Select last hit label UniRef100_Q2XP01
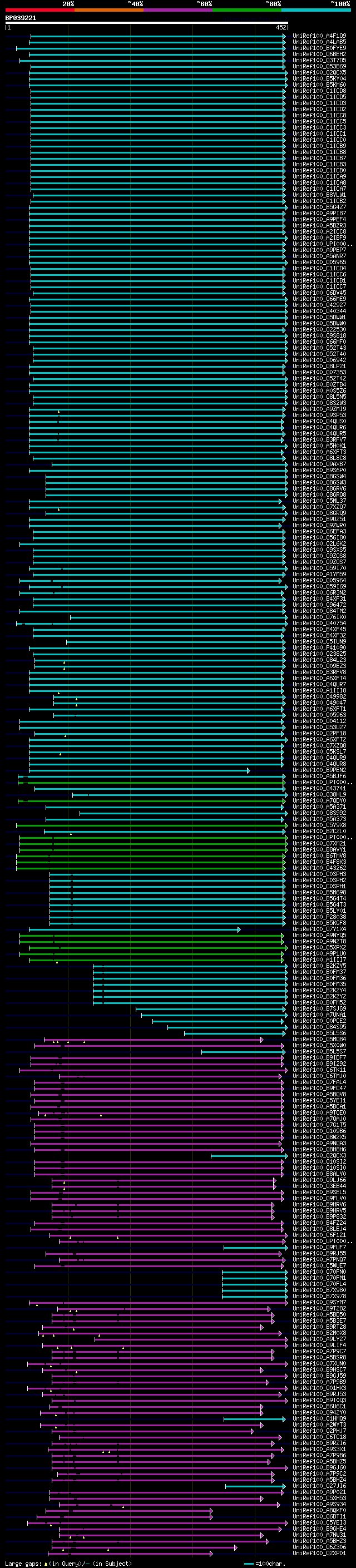 click(x=319, y=1554)
